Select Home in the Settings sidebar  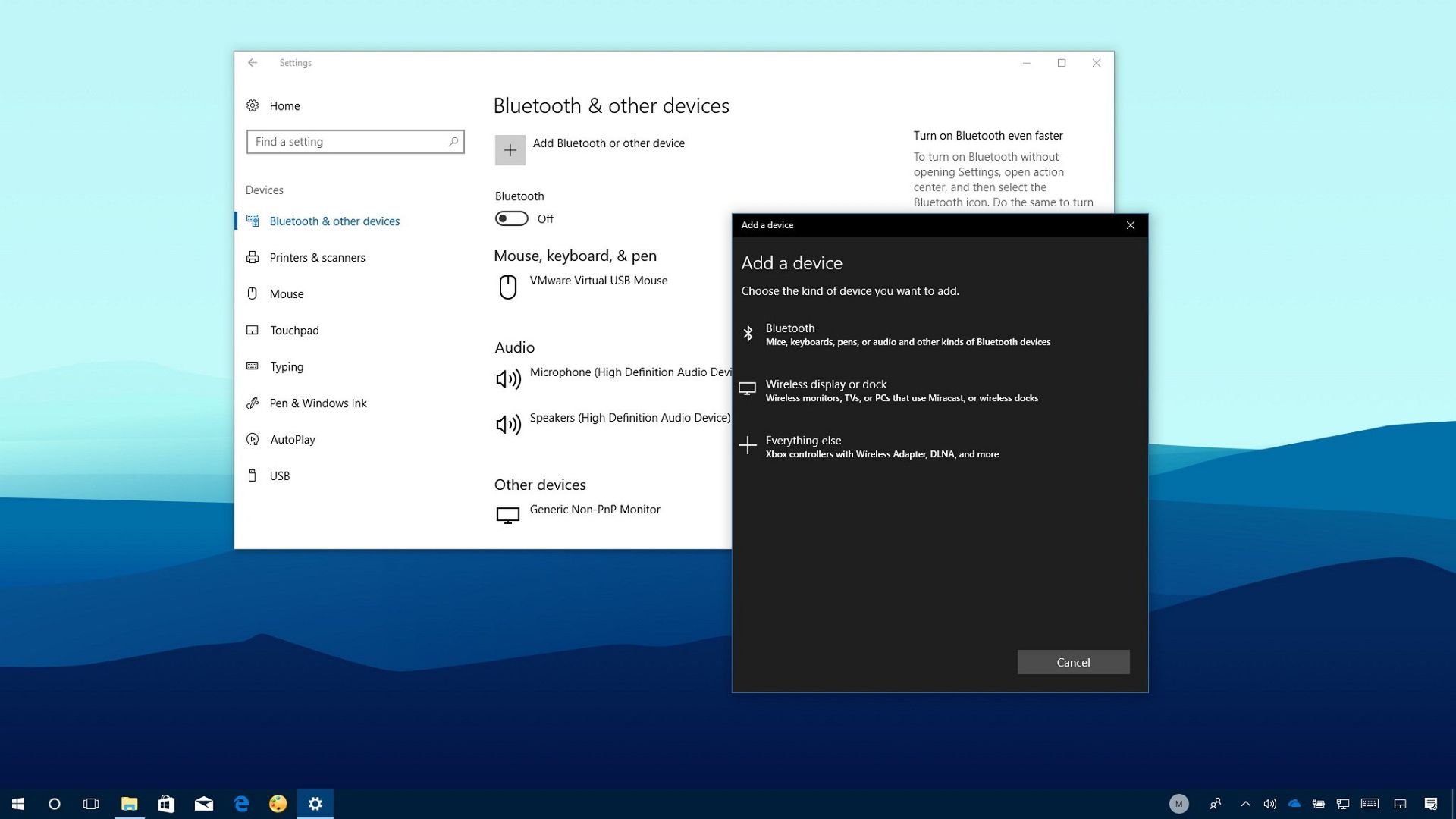284,105
